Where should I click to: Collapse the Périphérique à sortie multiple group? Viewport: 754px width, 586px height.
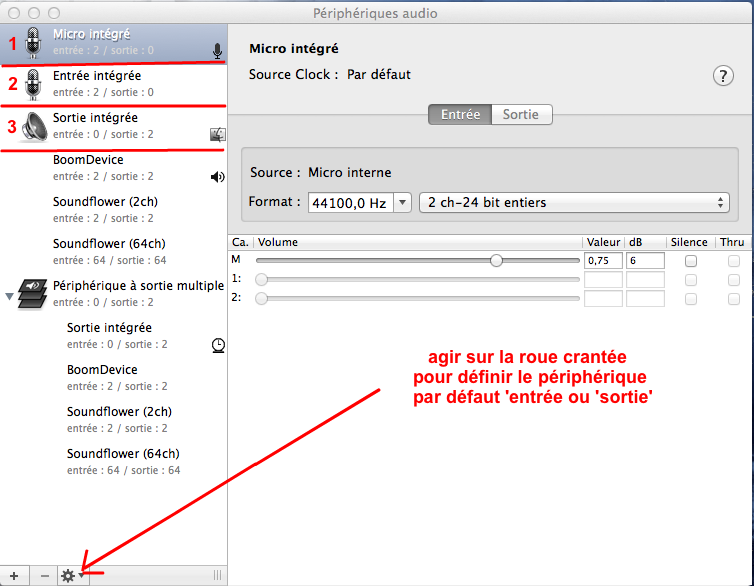pos(10,296)
